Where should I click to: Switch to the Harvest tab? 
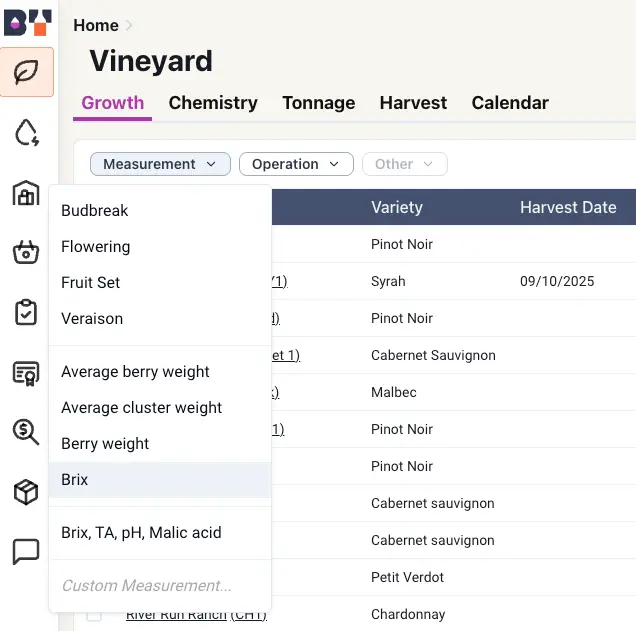[413, 103]
